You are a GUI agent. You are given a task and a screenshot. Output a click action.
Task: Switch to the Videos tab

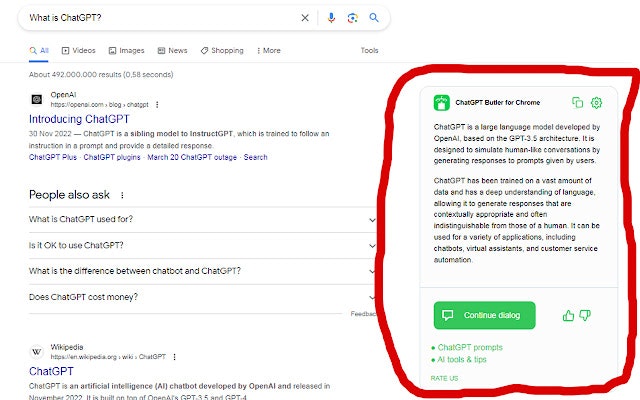tap(78, 51)
